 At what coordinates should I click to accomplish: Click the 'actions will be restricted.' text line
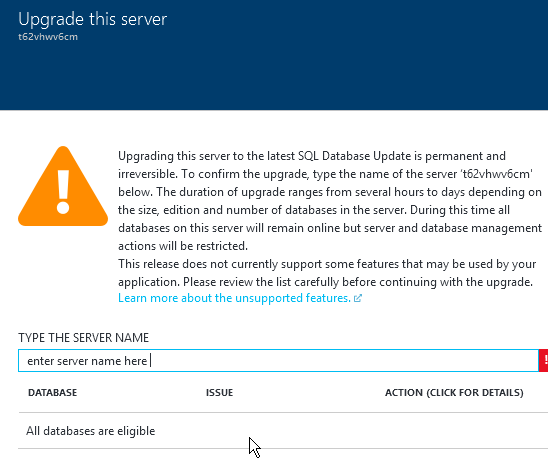(183, 246)
